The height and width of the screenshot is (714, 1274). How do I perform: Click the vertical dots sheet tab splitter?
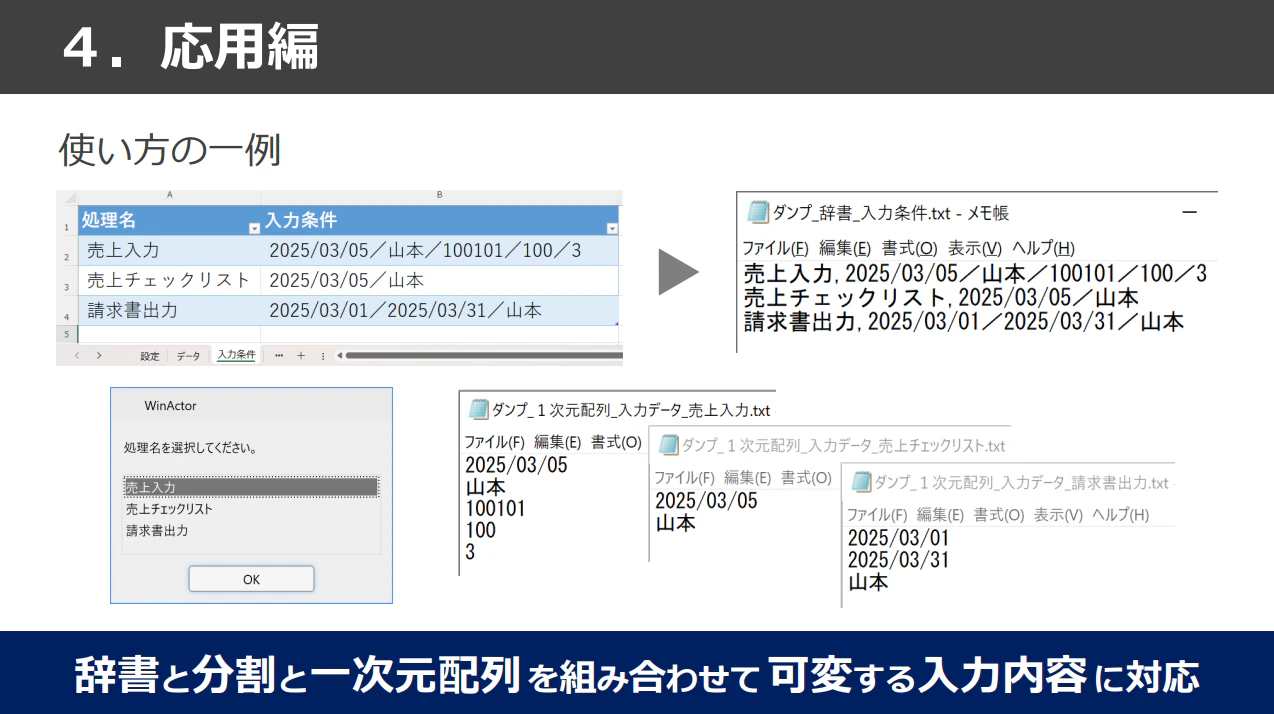click(x=322, y=355)
